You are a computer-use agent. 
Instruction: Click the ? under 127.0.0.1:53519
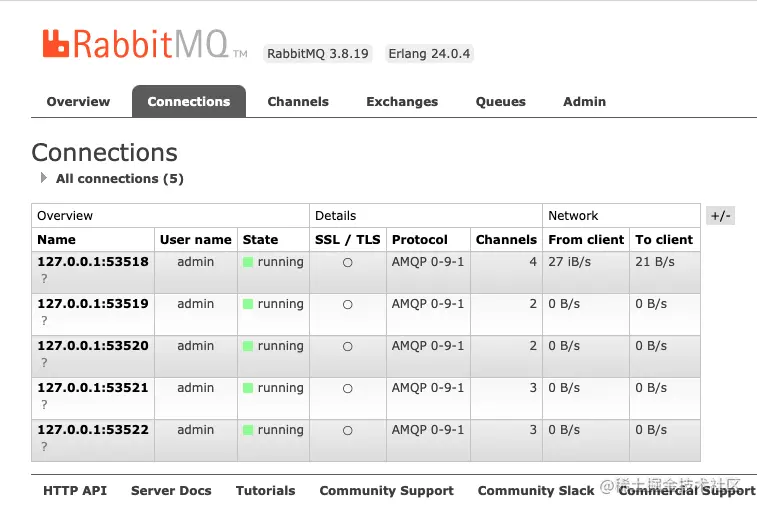coord(44,321)
